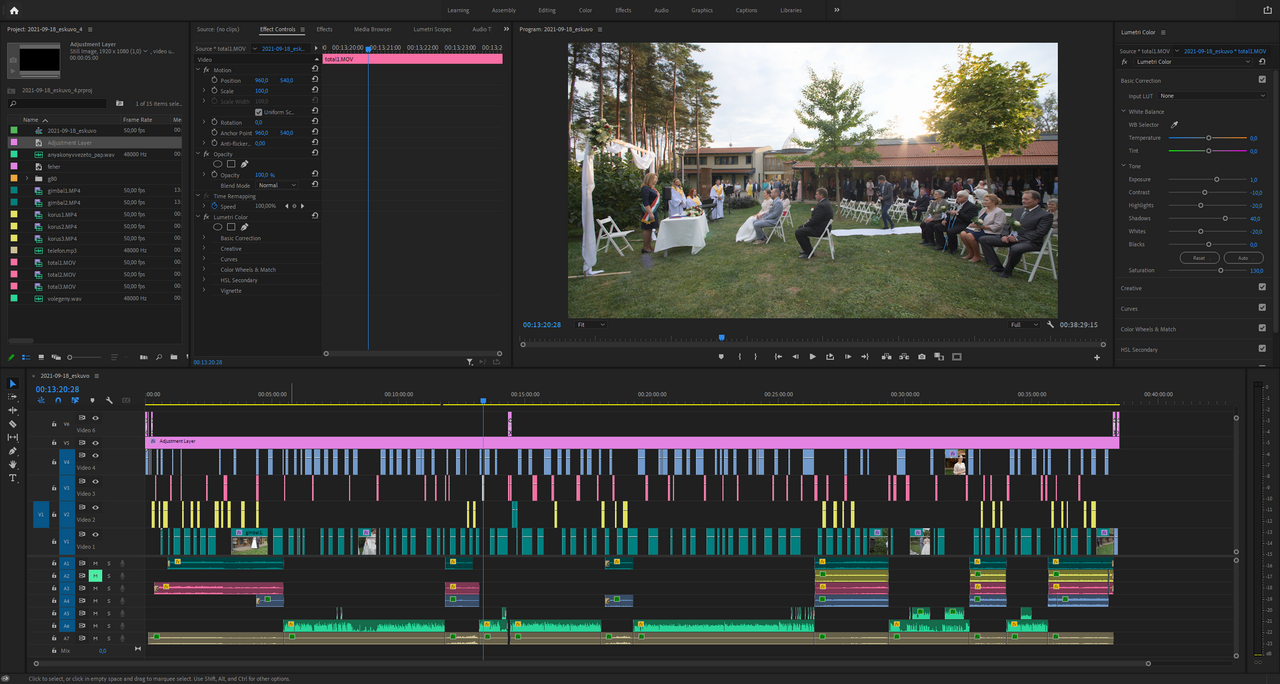Pick the Hand tool
Image resolution: width=1280 pixels, height=684 pixels.
click(13, 465)
